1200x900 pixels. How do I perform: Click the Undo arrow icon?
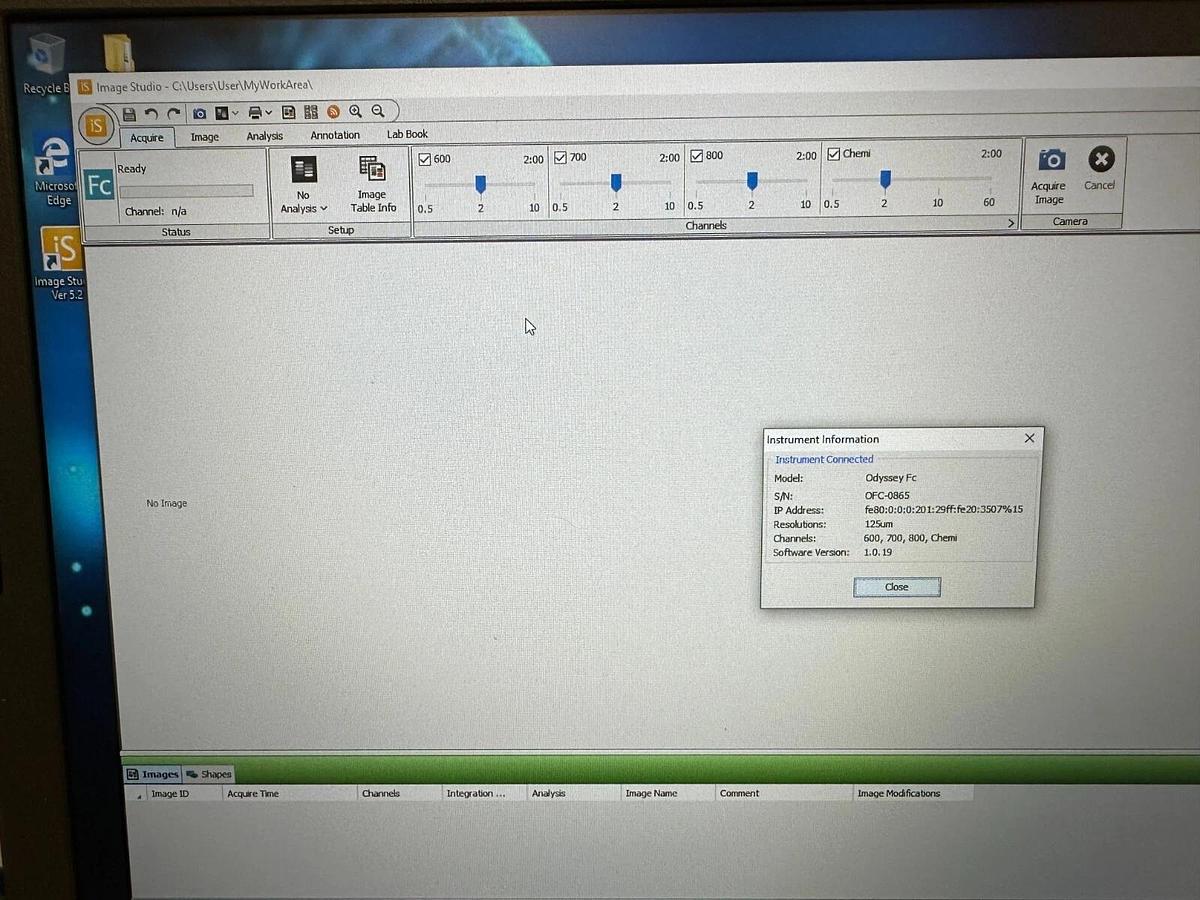point(151,113)
